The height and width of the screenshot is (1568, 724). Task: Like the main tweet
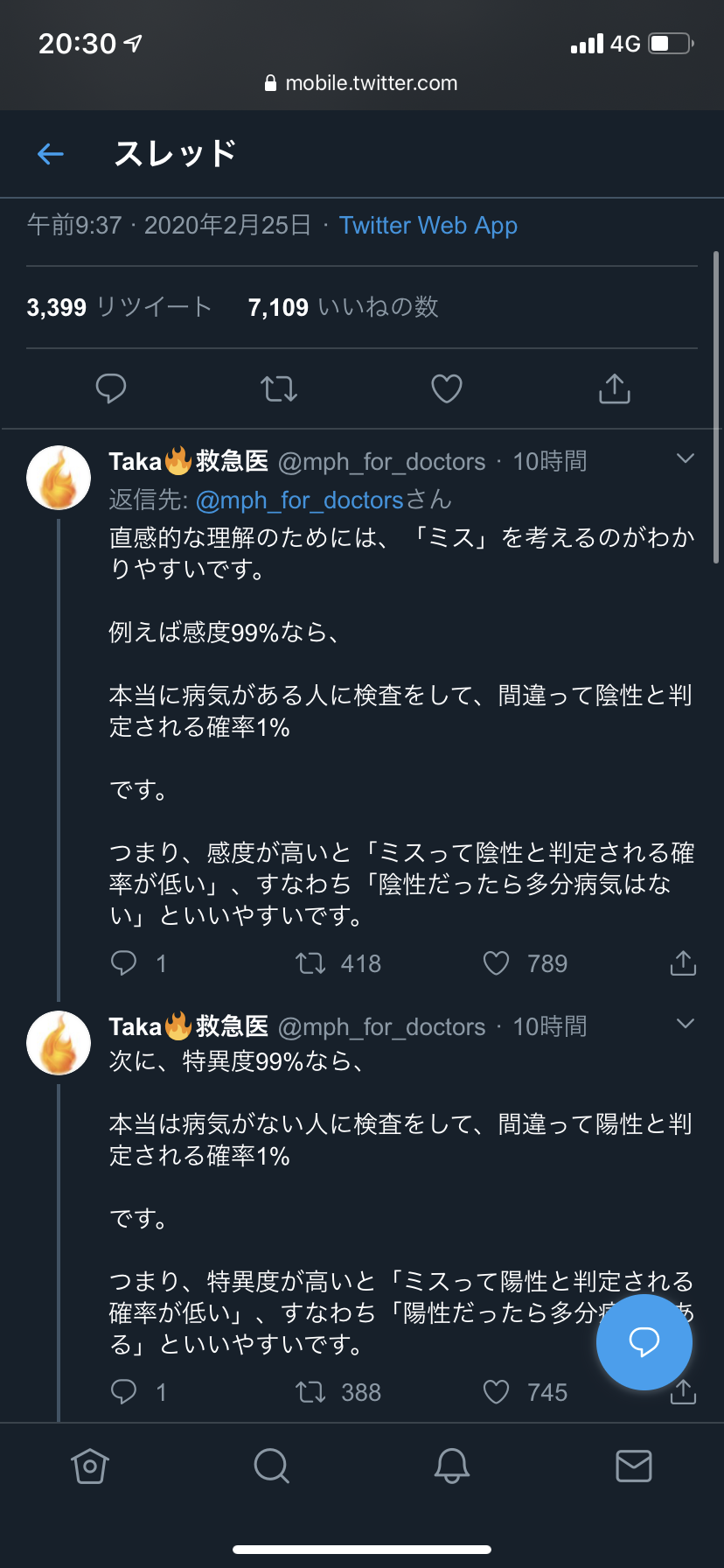[447, 388]
